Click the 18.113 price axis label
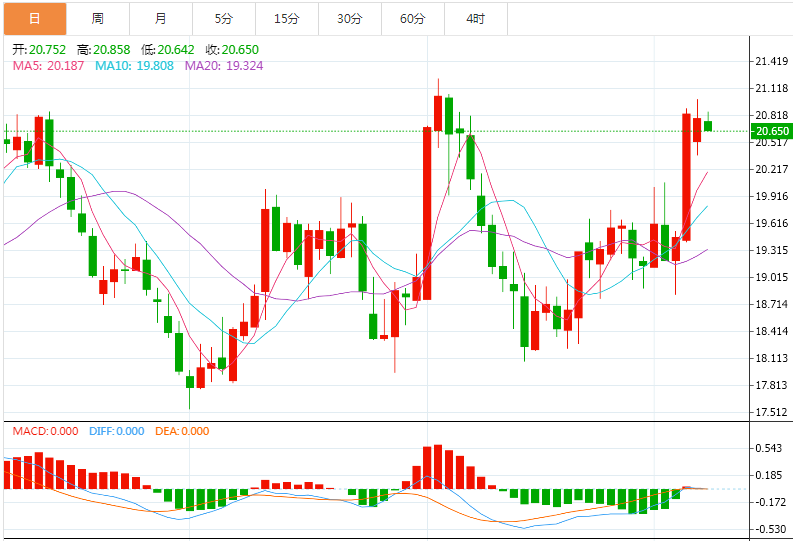 [x=771, y=358]
